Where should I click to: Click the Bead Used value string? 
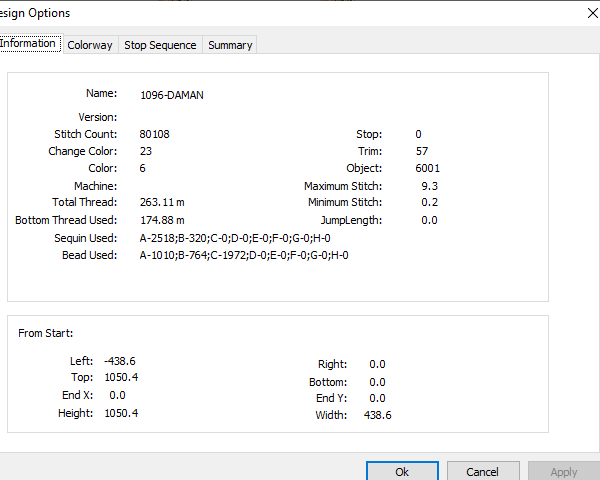(x=244, y=255)
